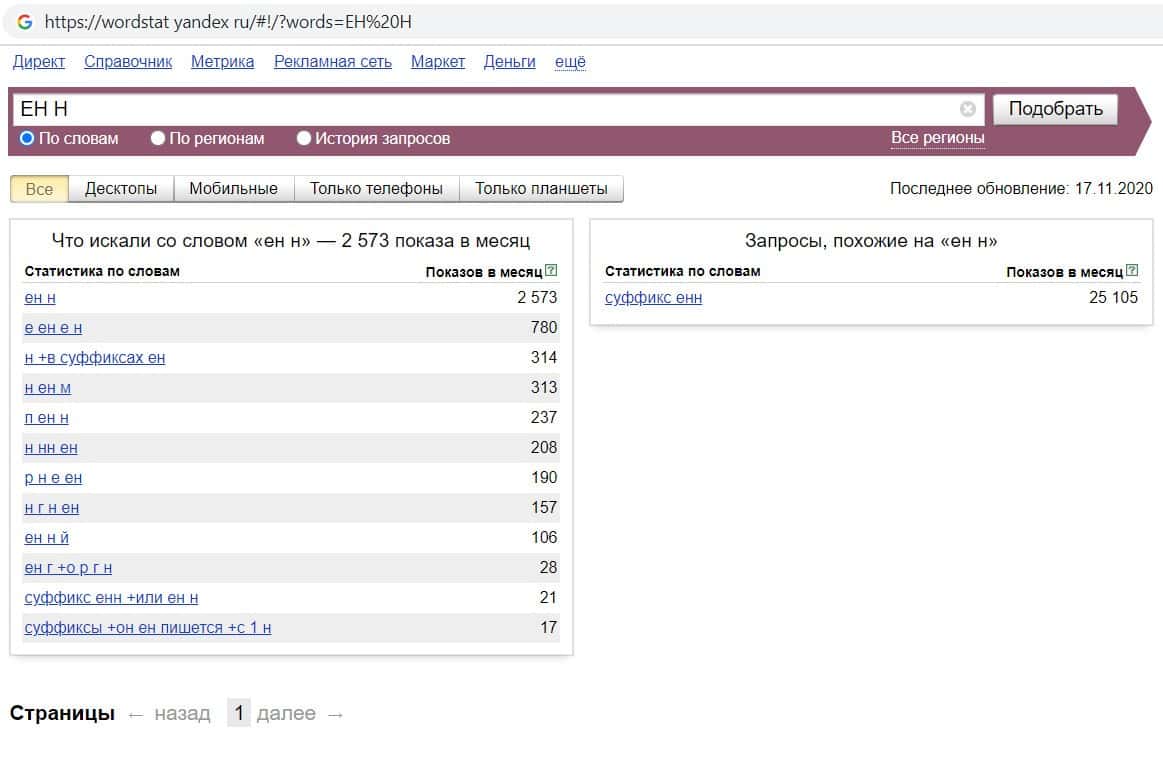
Task: Switch to the 'Десктопы' tab
Action: [x=121, y=188]
